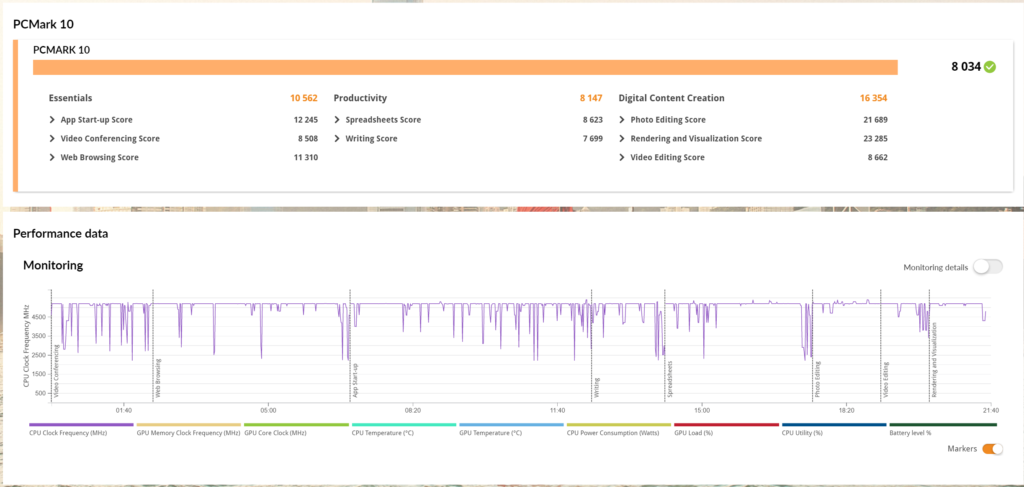Click the Web Browsing marker in chart

point(153,345)
